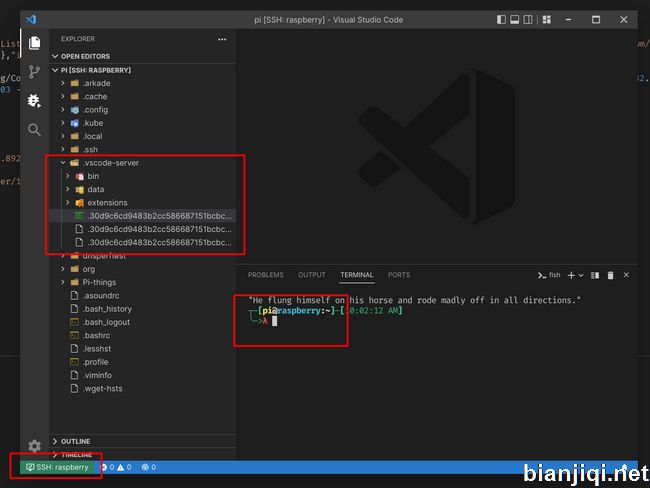The image size is (650, 488).
Task: Open Customize Layout icon
Action: [x=547, y=19]
